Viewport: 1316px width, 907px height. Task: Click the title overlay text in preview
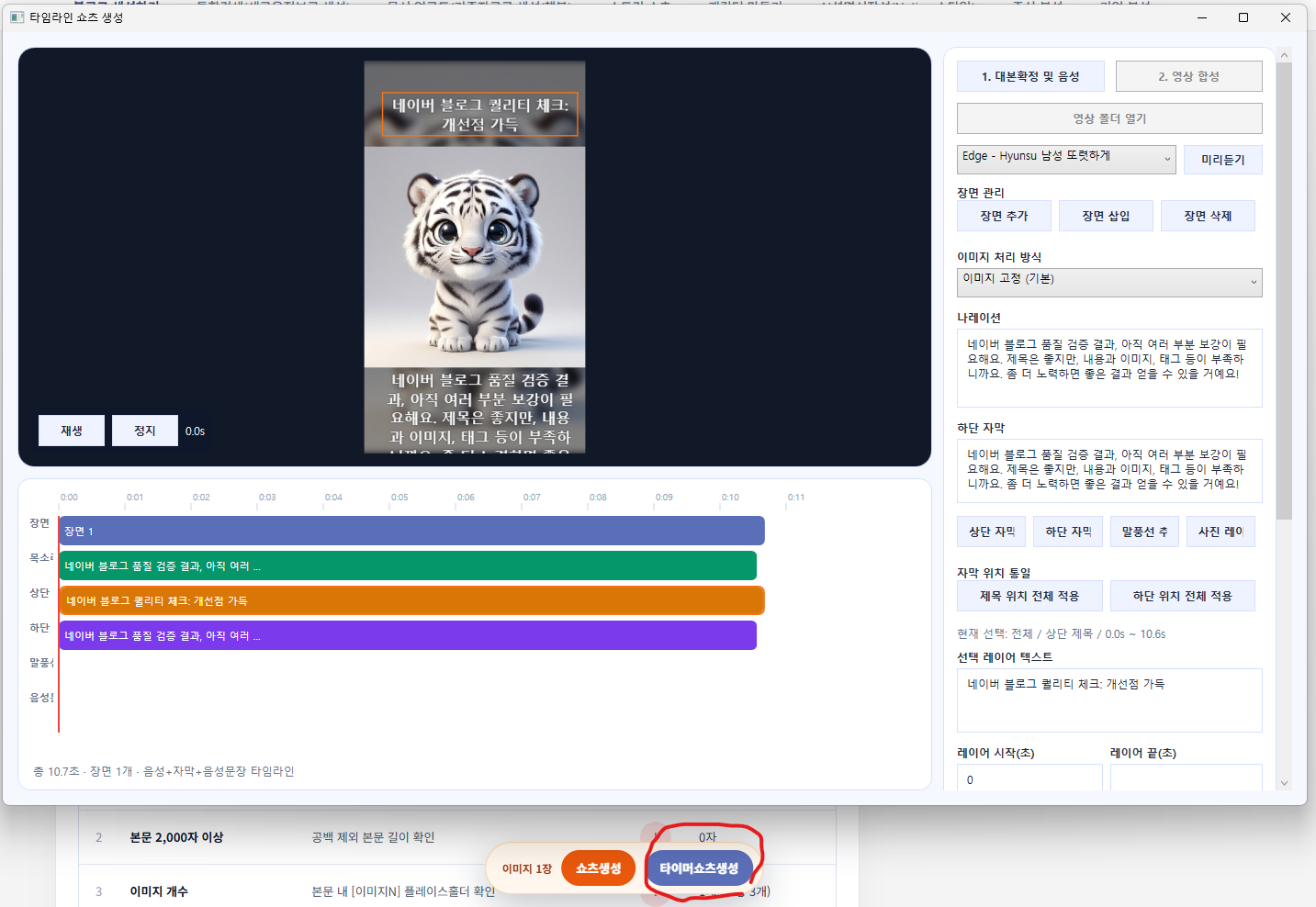[x=480, y=115]
